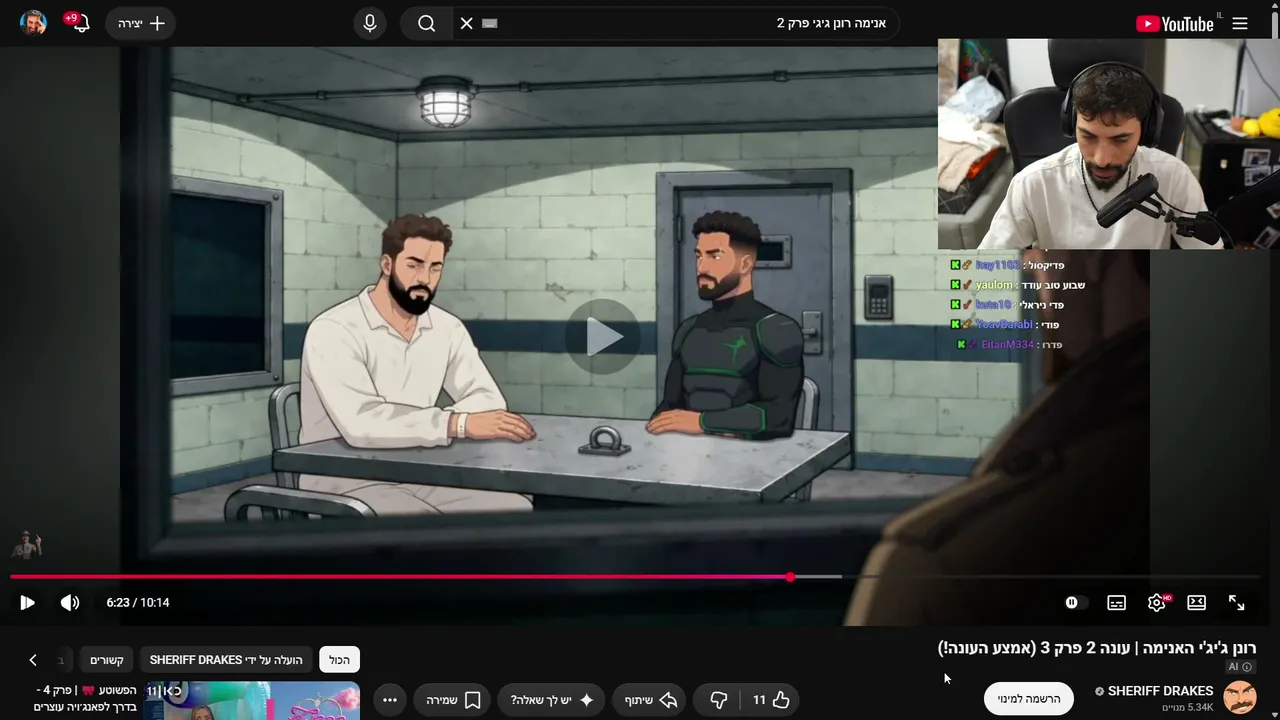Open the YouTube guide hamburger menu

click(x=1240, y=23)
